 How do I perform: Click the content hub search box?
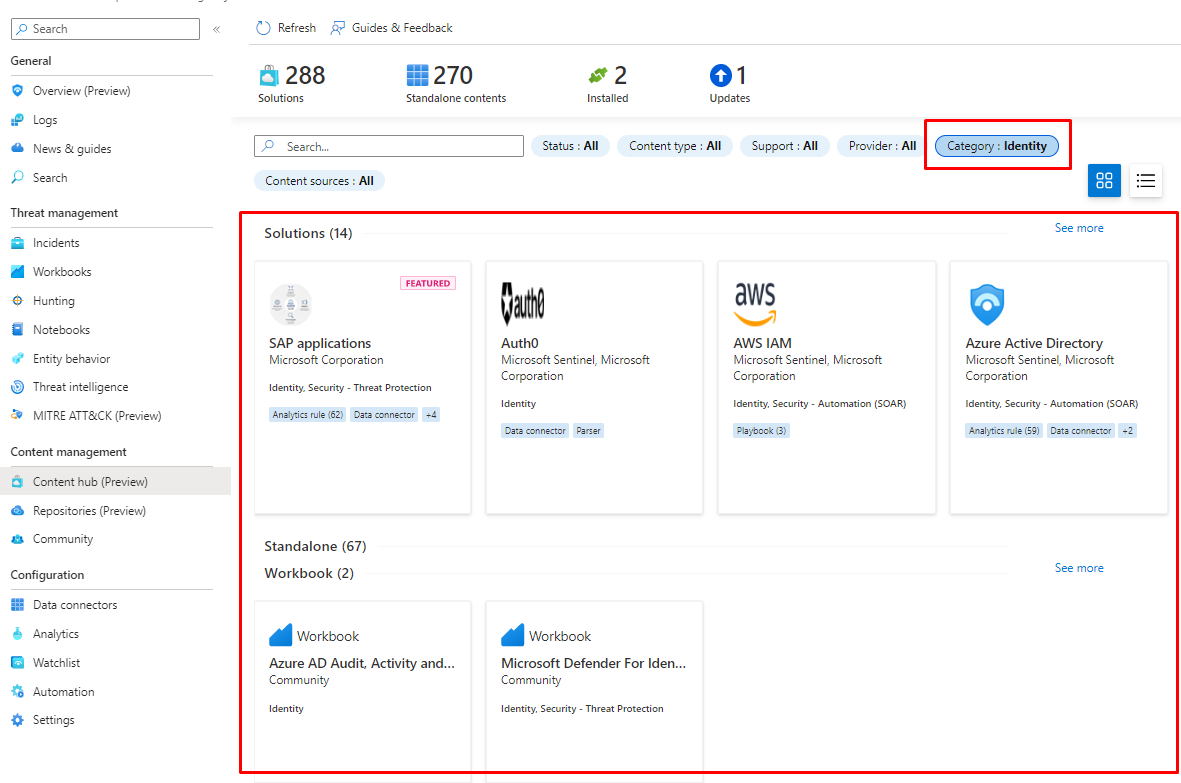pos(400,147)
